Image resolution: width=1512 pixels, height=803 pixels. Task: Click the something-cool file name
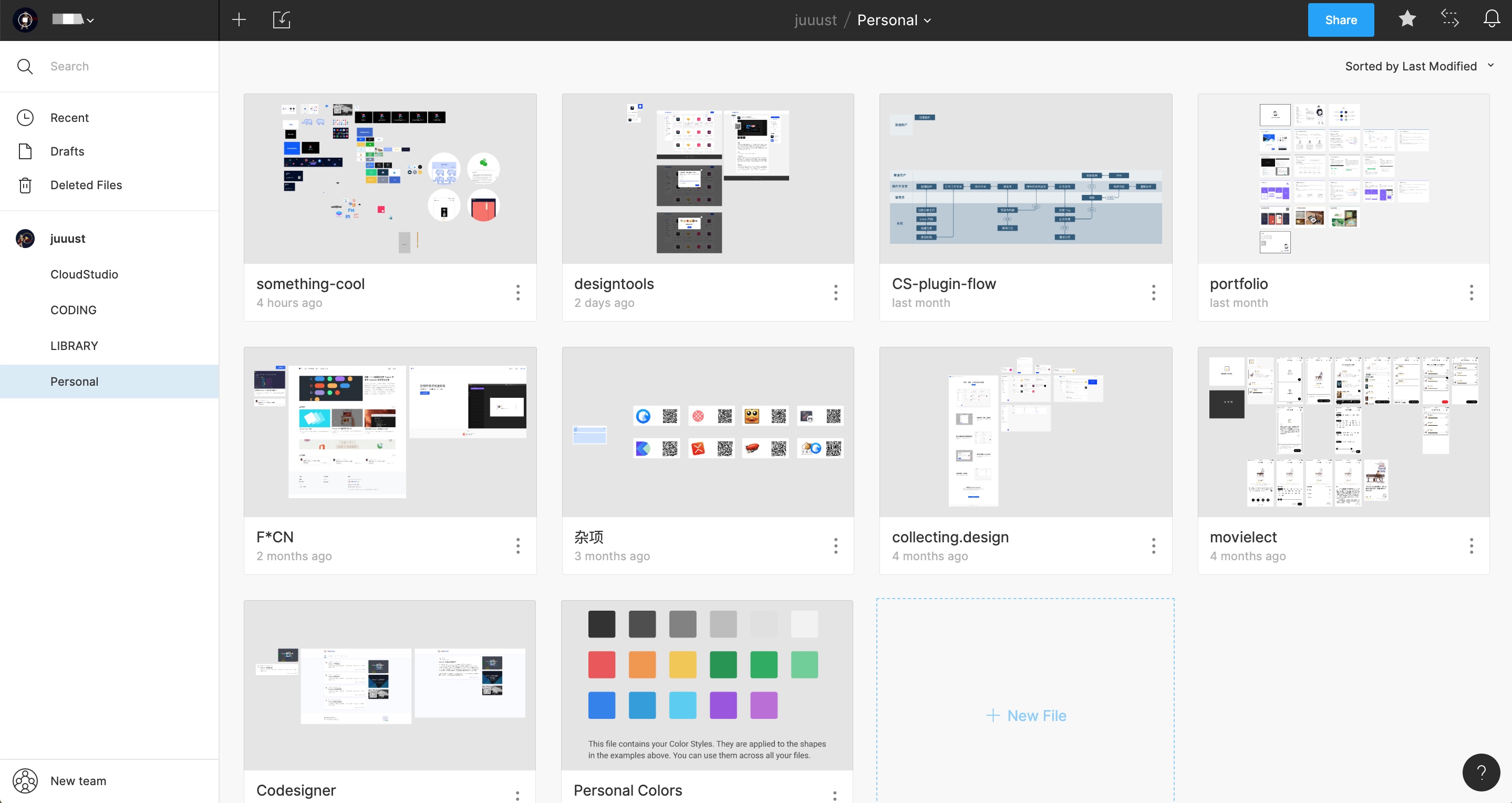pyautogui.click(x=310, y=284)
